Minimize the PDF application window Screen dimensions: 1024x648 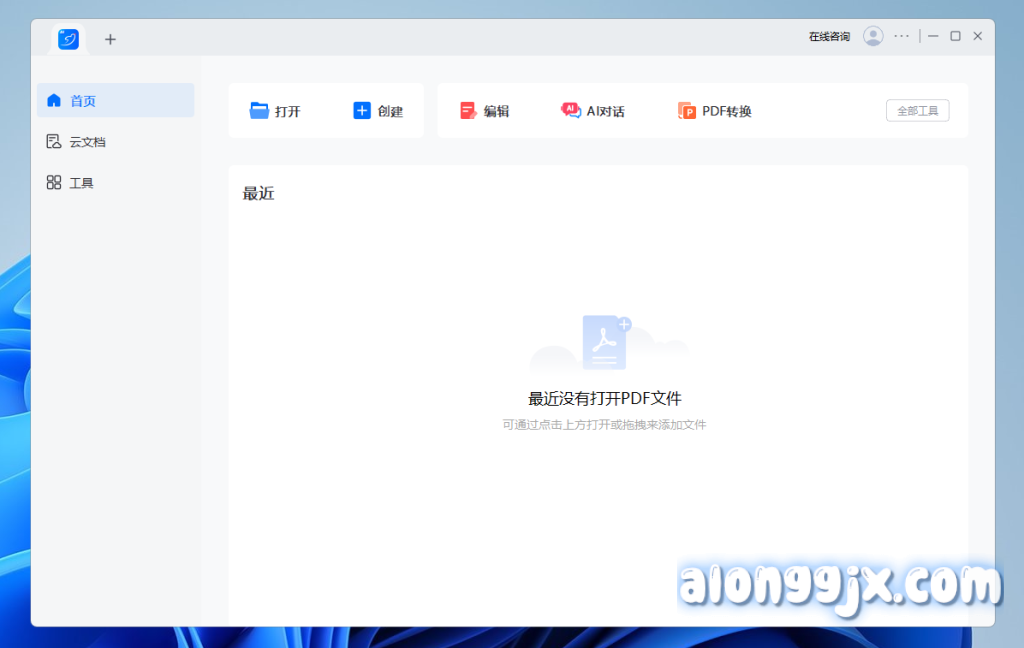pos(933,36)
